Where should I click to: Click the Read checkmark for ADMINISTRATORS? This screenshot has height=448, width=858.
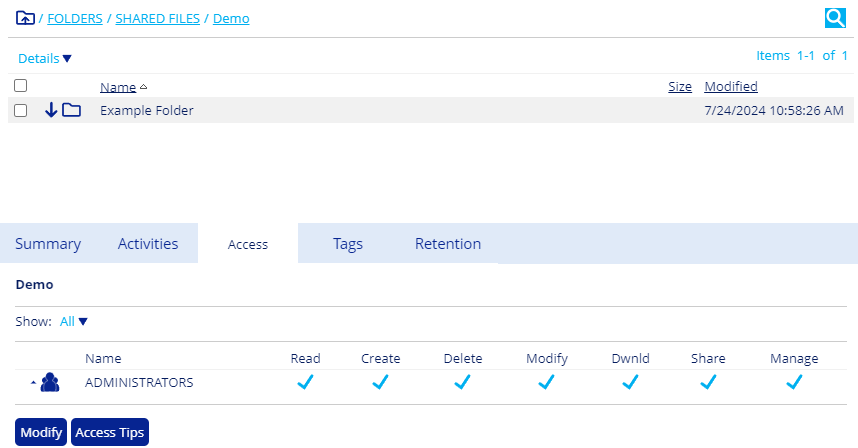pyautogui.click(x=305, y=382)
